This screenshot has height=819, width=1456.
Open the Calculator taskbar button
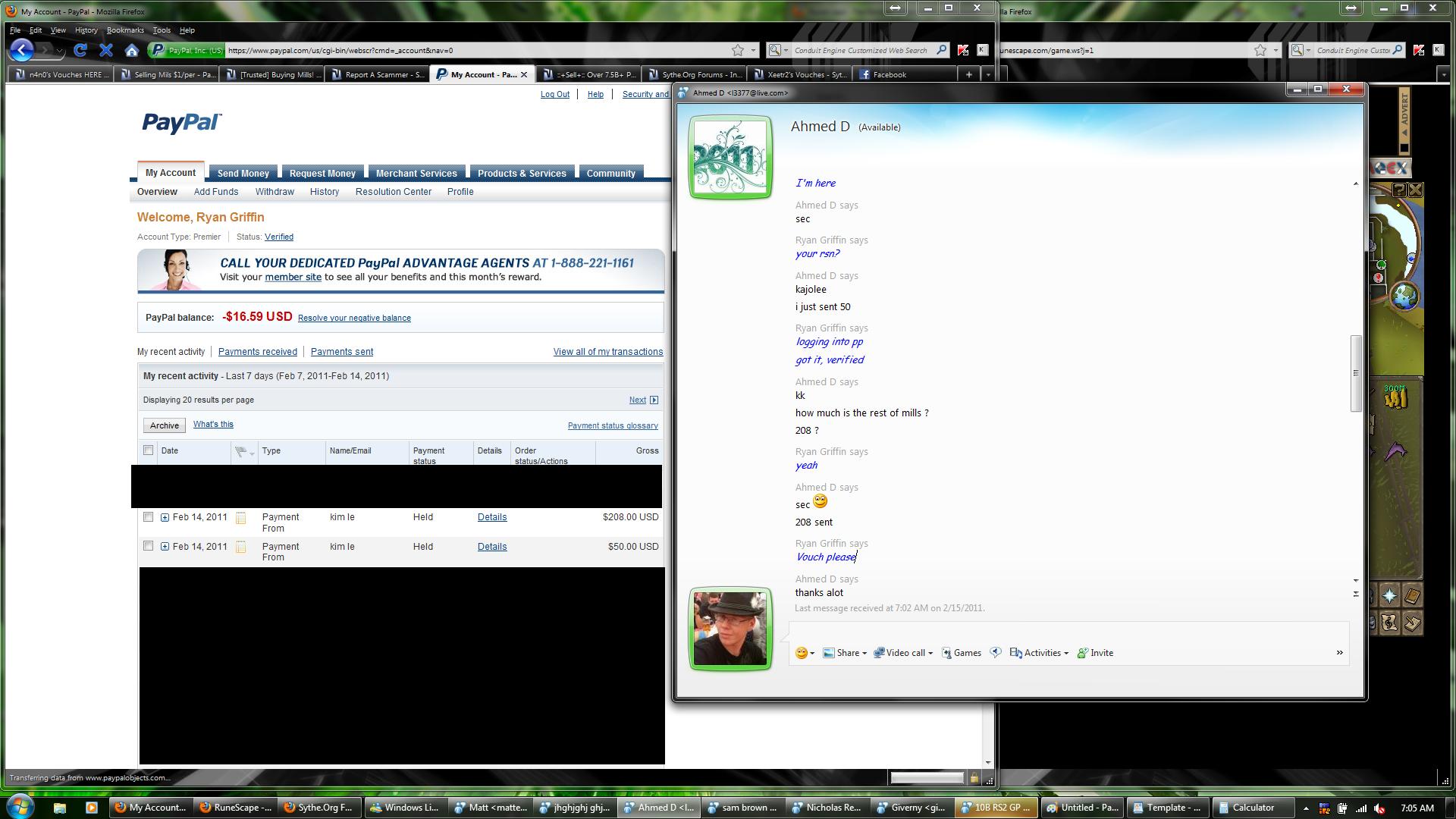[x=1253, y=808]
